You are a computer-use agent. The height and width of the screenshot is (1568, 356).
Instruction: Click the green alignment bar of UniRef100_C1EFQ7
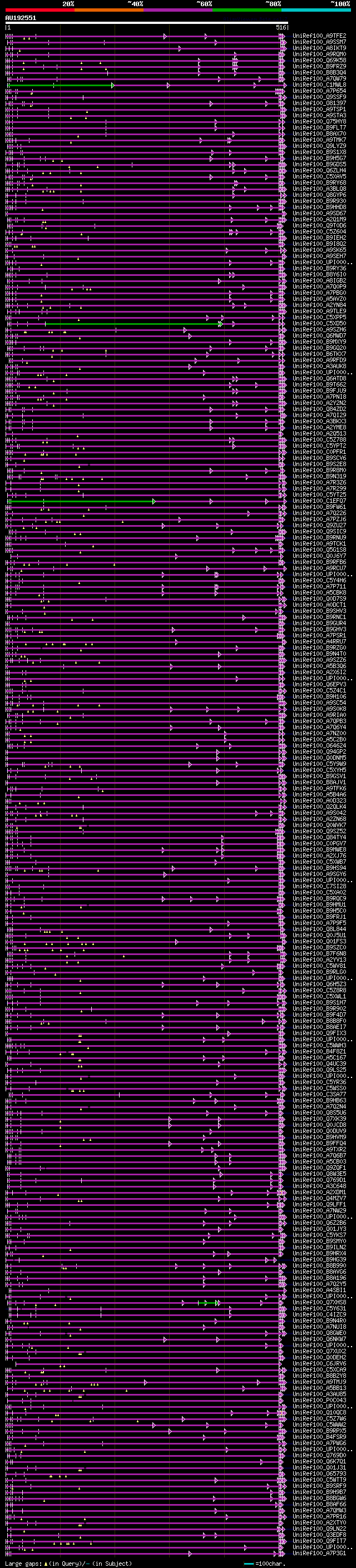[82, 502]
